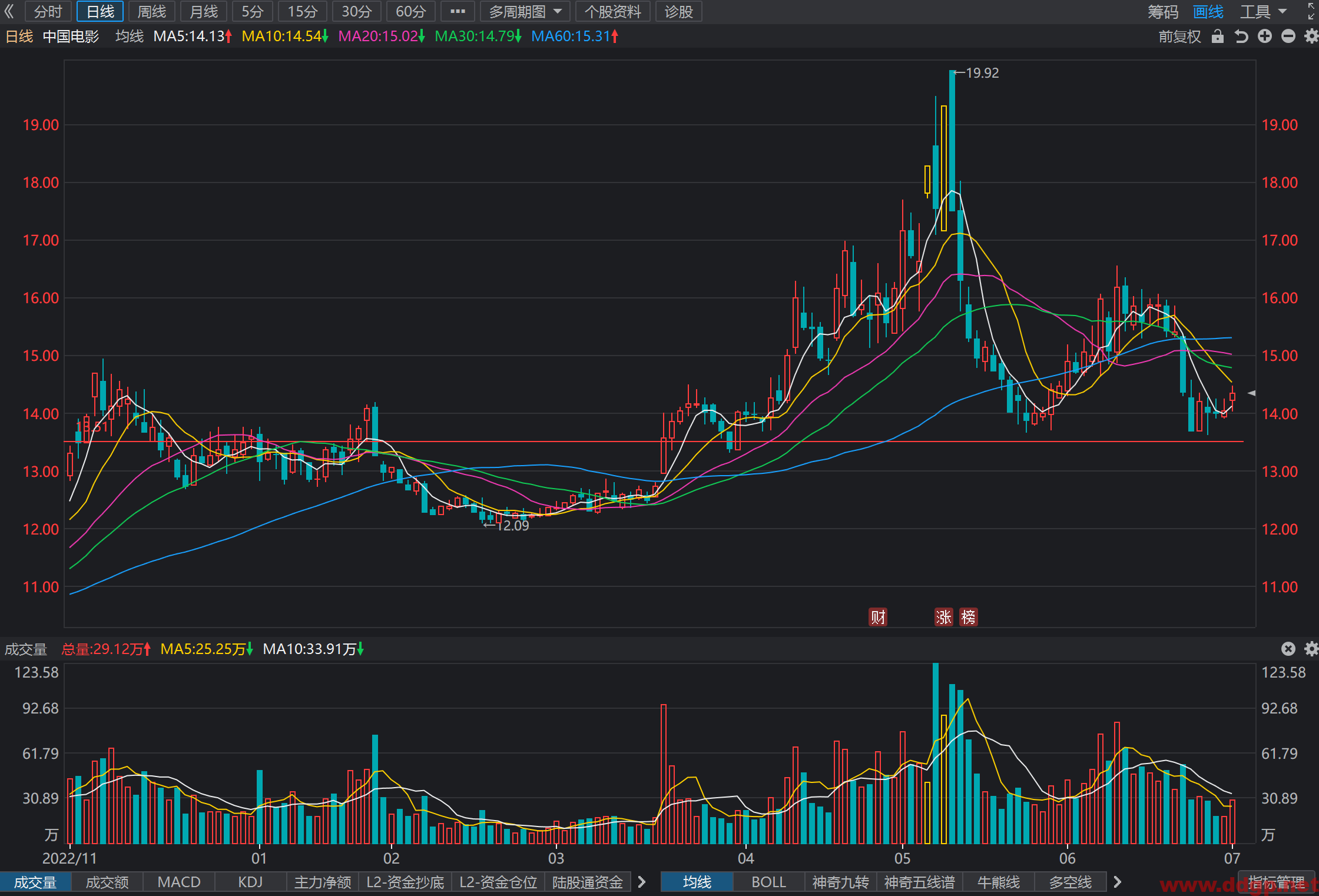Select the 成交额 indicator tab
The image size is (1319, 896).
pos(107,882)
